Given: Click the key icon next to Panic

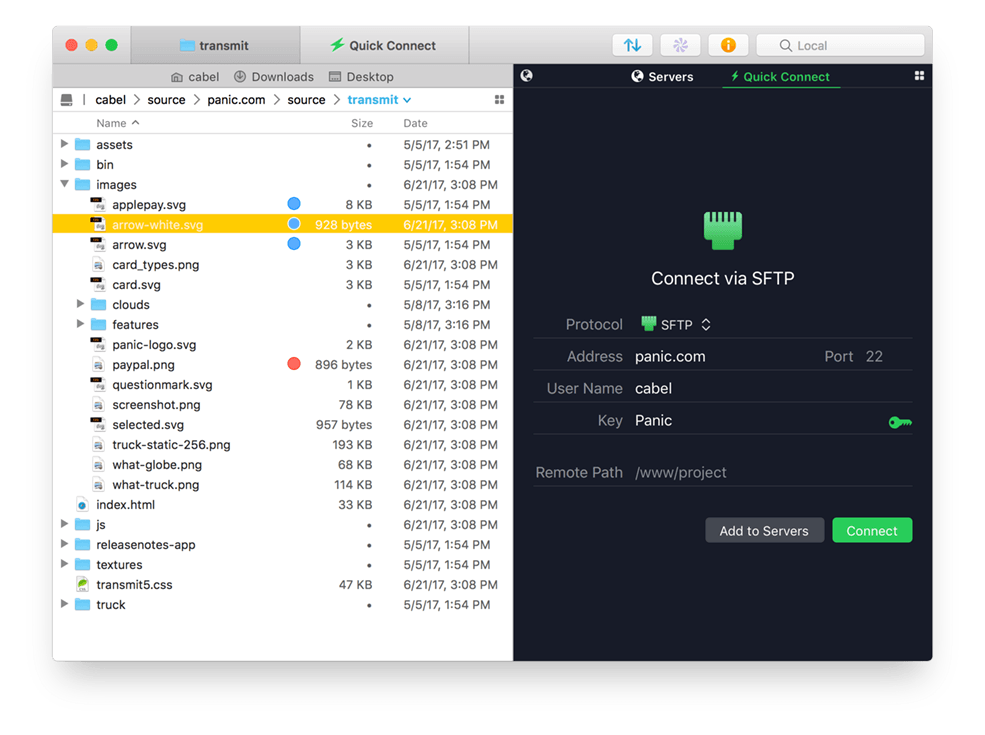Looking at the screenshot, I should (899, 422).
